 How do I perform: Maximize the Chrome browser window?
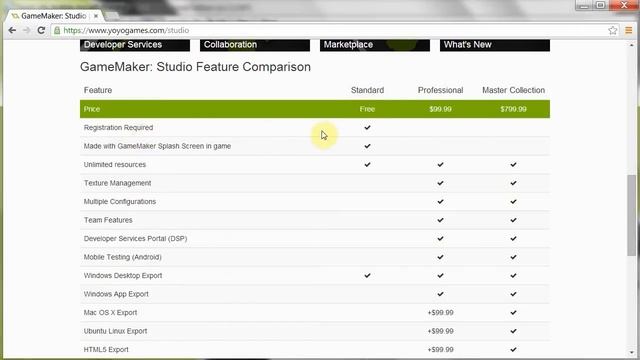click(600, 5)
